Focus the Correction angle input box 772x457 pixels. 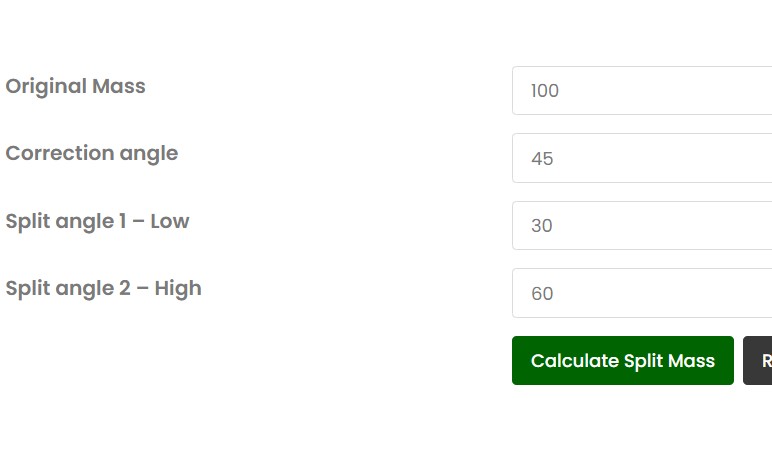pos(640,158)
